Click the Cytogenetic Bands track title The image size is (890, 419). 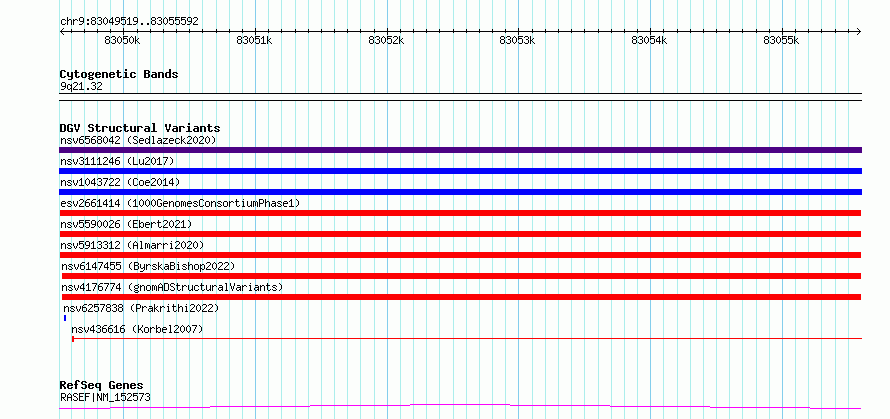coord(119,74)
